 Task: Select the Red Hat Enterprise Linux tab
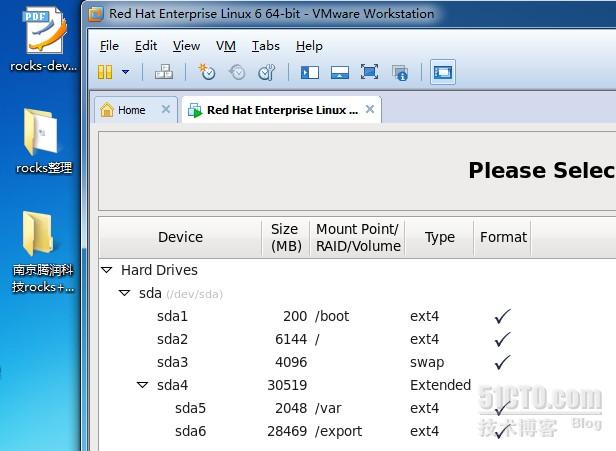pyautogui.click(x=282, y=110)
